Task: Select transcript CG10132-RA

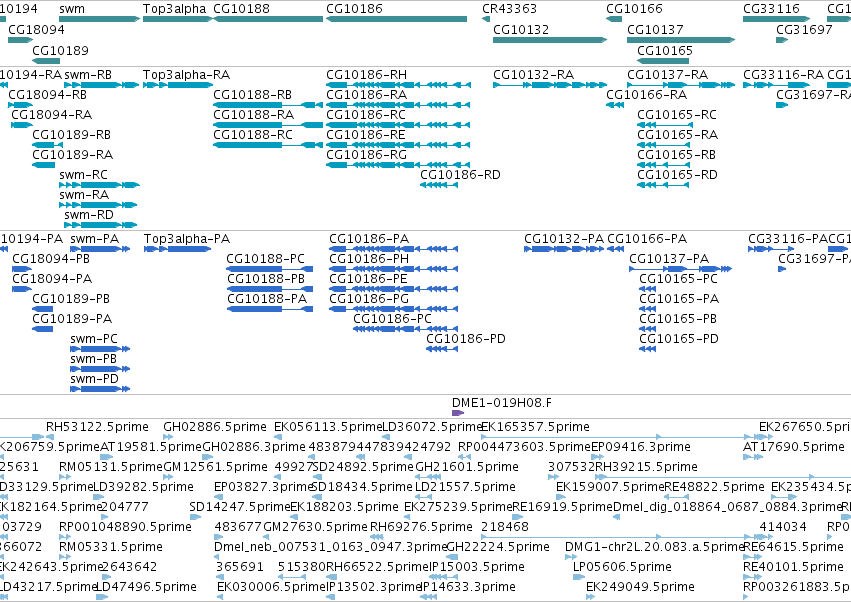Action: 550,85
